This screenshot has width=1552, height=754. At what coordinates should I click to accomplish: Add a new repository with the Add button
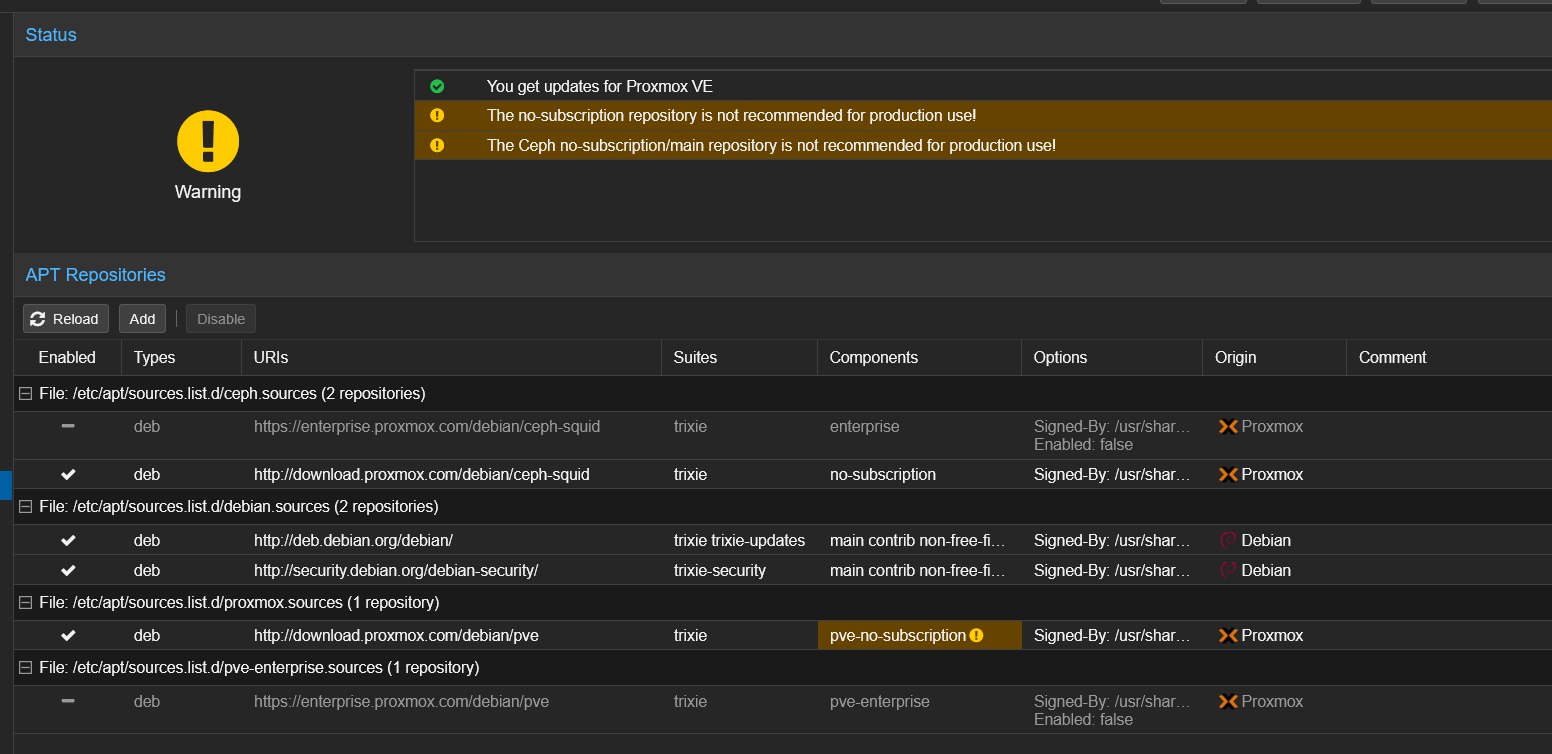[x=142, y=319]
